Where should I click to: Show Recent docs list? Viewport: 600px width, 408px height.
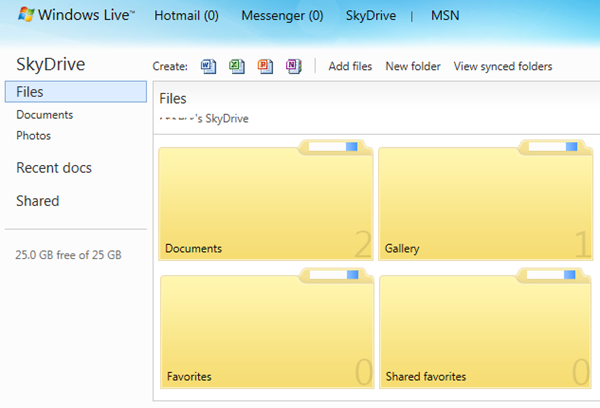(x=53, y=168)
